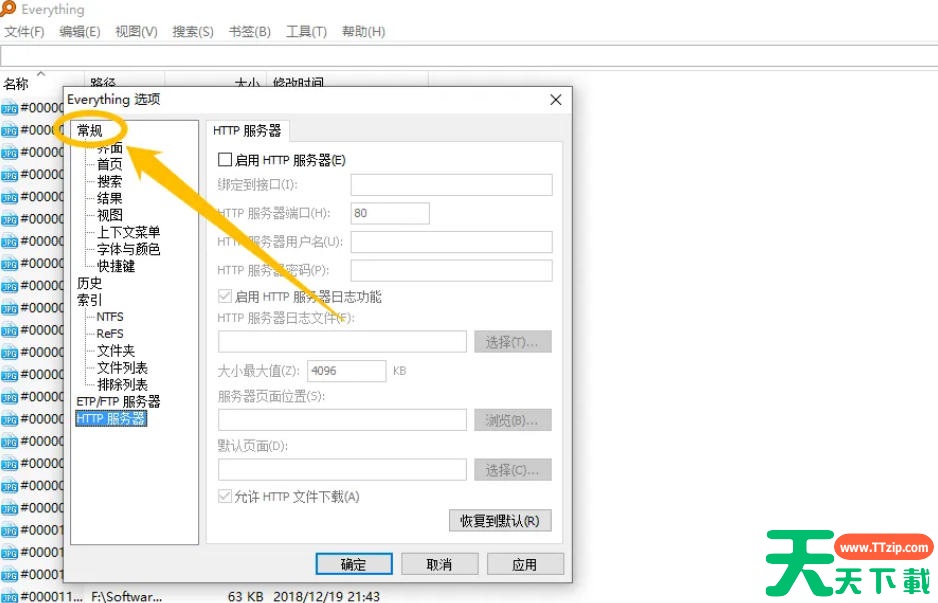Open the 工具(T) menu

(306, 31)
